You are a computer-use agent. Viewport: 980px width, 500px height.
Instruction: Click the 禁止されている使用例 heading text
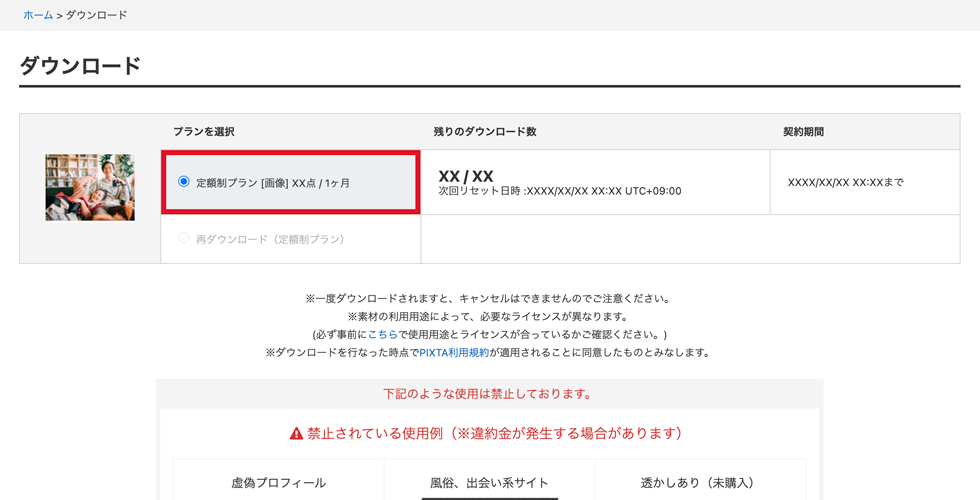(494, 433)
